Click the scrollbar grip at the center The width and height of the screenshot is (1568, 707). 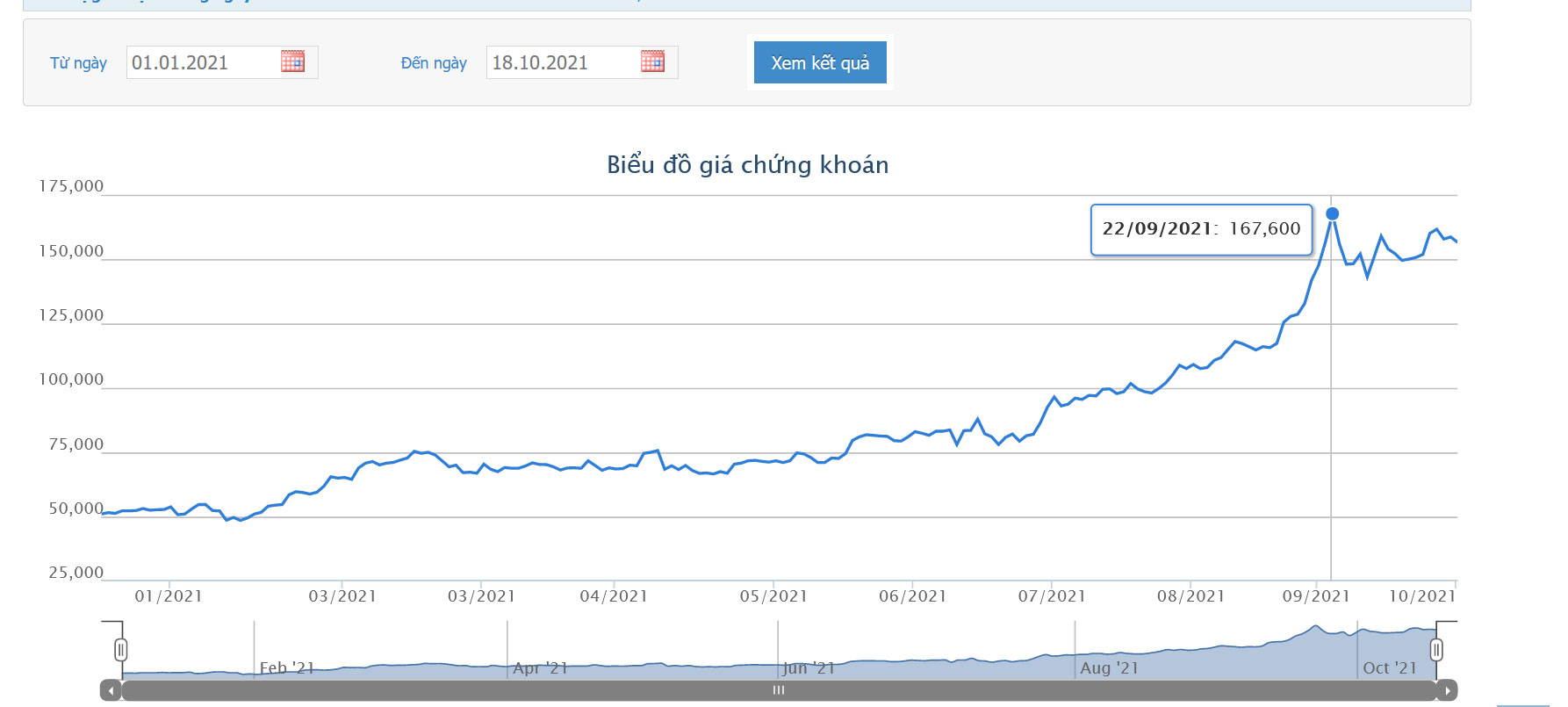tap(778, 690)
